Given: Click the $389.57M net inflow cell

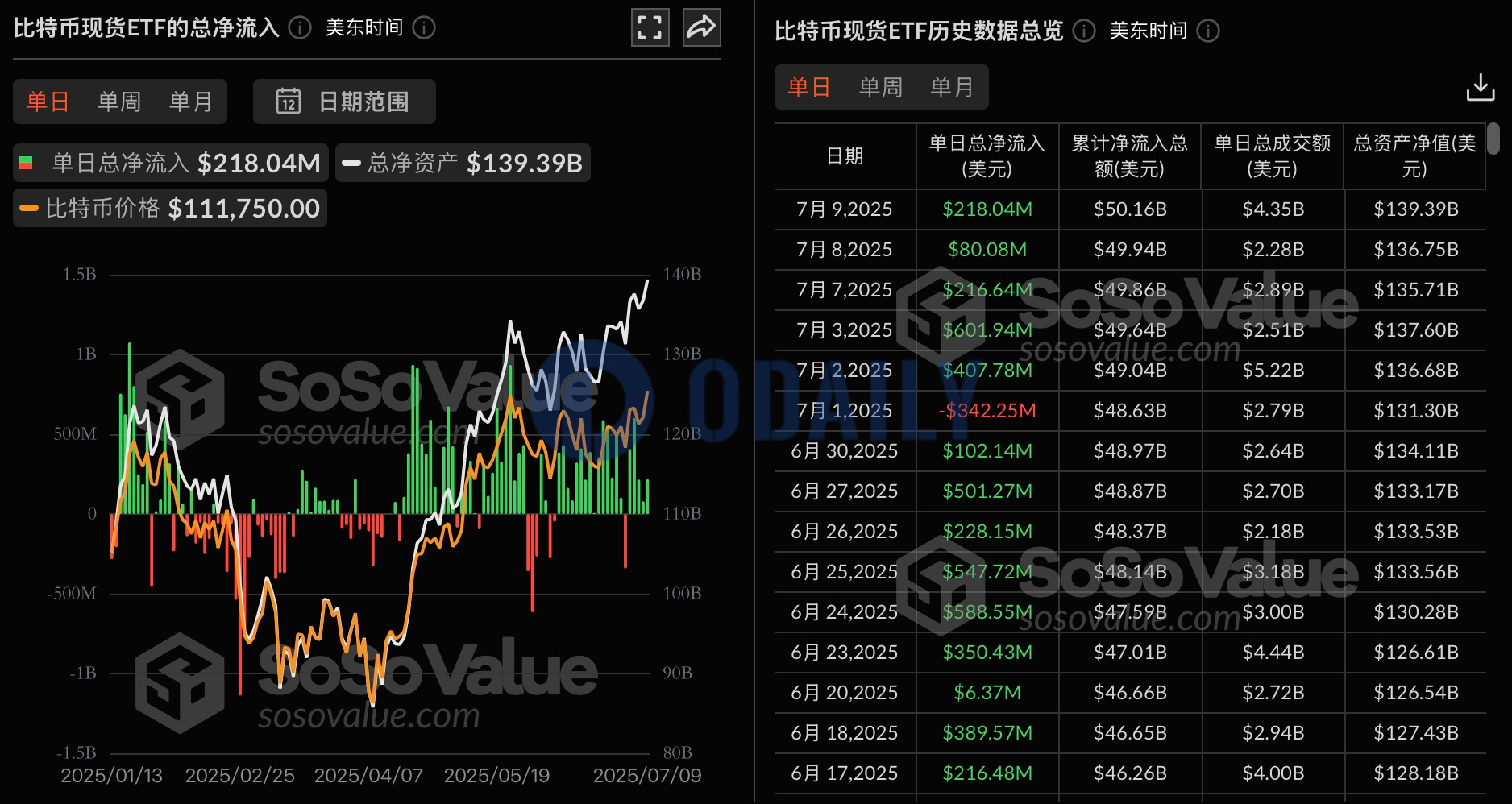Looking at the screenshot, I should tap(987, 733).
